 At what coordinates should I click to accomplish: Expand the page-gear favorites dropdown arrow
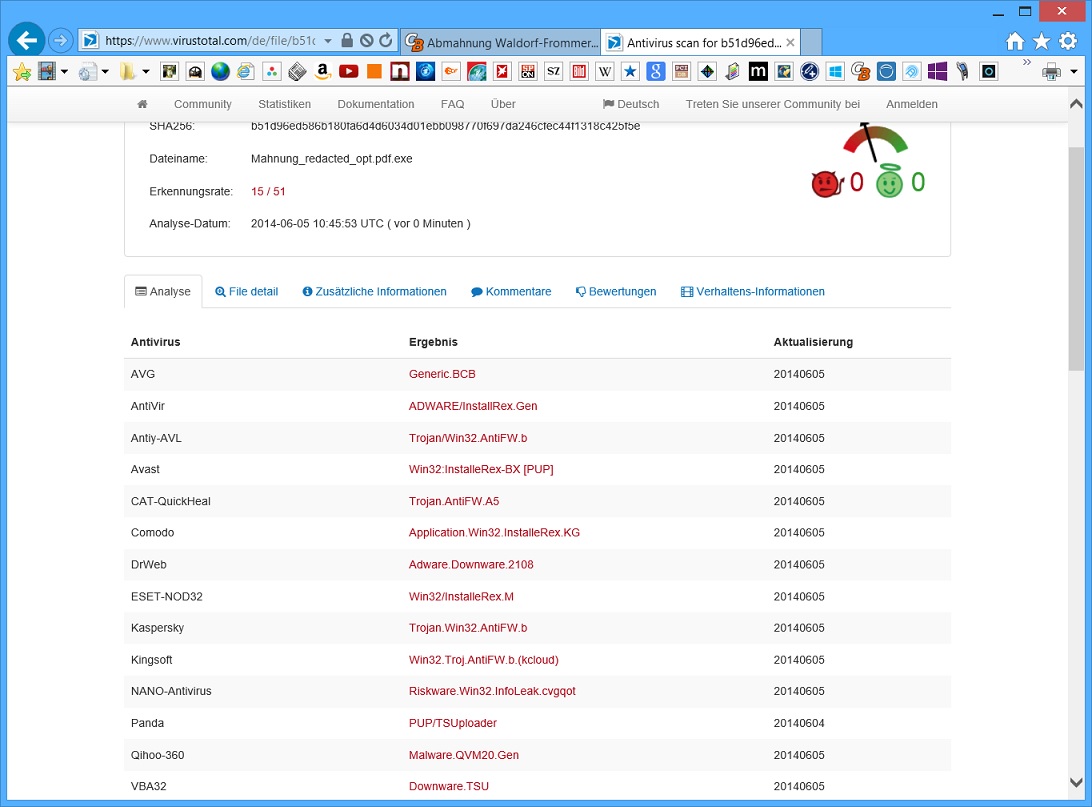tap(105, 71)
